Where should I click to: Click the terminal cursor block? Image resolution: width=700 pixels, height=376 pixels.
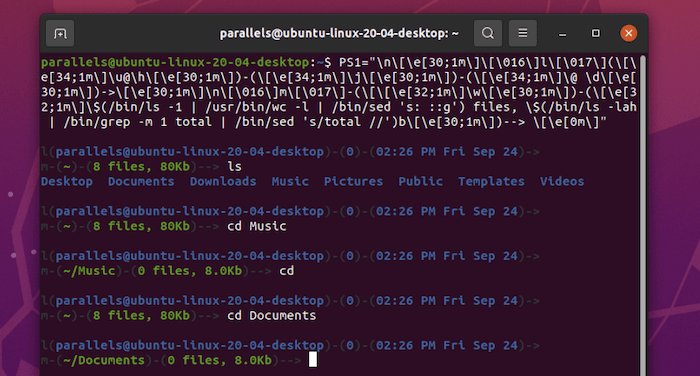(x=313, y=359)
